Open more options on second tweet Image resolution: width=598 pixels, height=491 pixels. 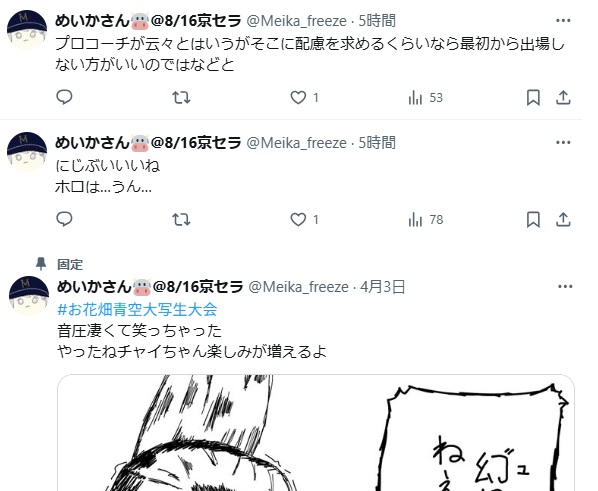tap(563, 143)
